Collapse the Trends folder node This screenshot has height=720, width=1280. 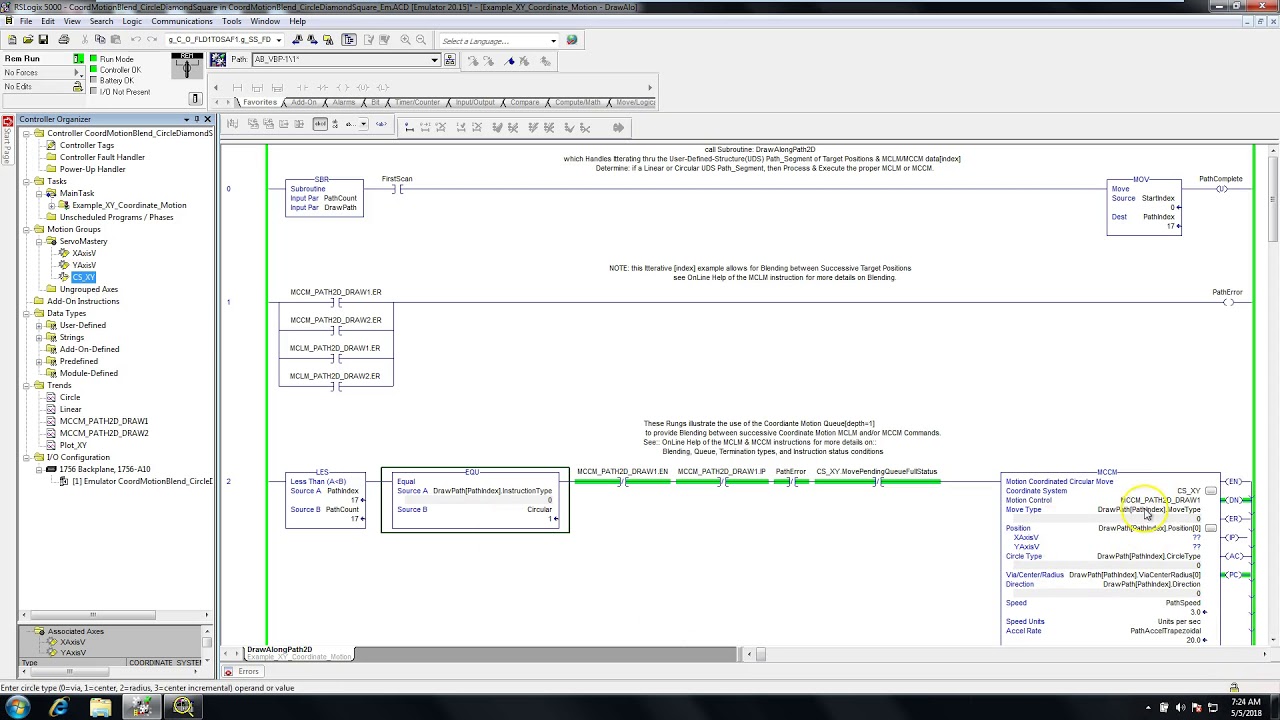pyautogui.click(x=27, y=385)
